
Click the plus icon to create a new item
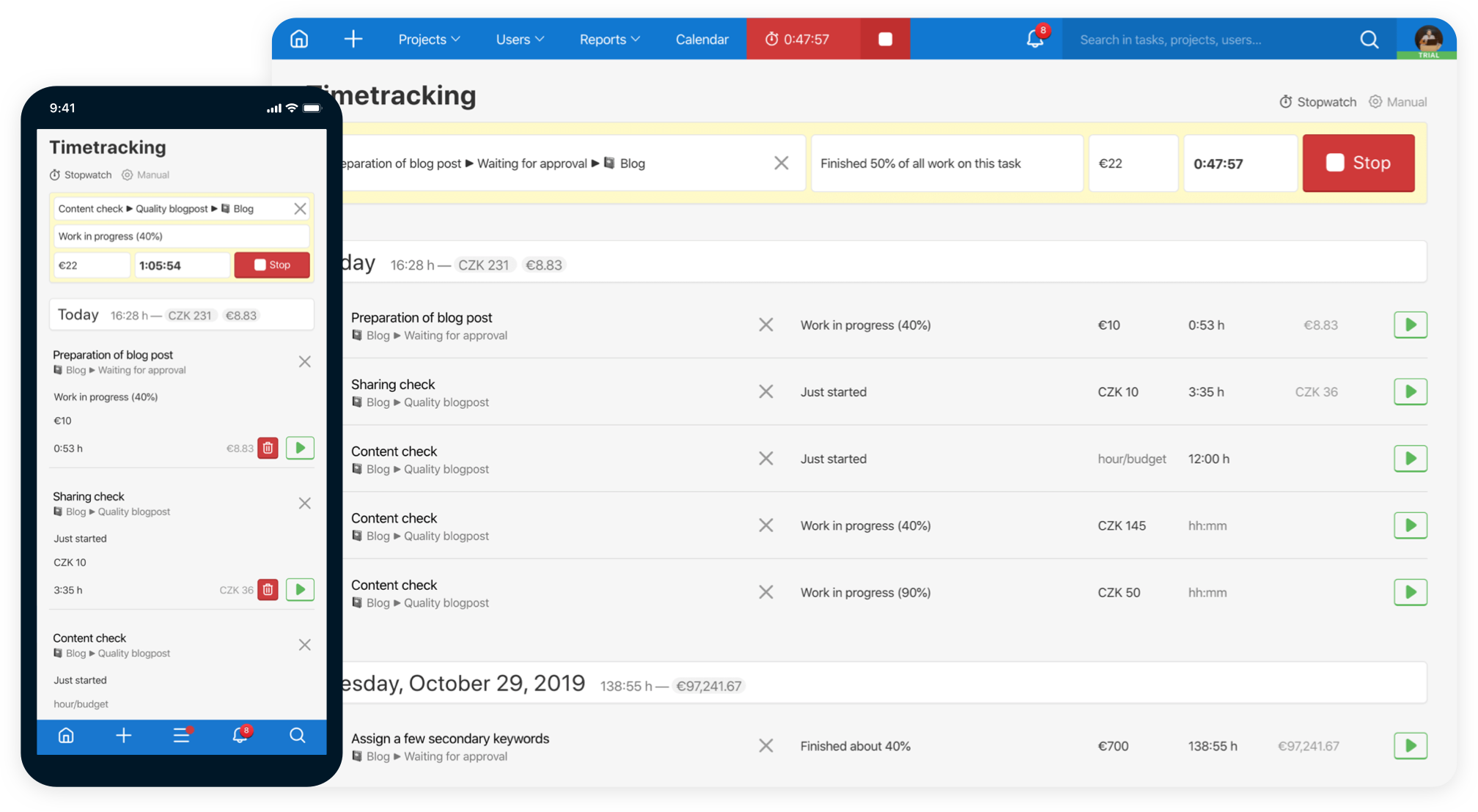[x=353, y=39]
